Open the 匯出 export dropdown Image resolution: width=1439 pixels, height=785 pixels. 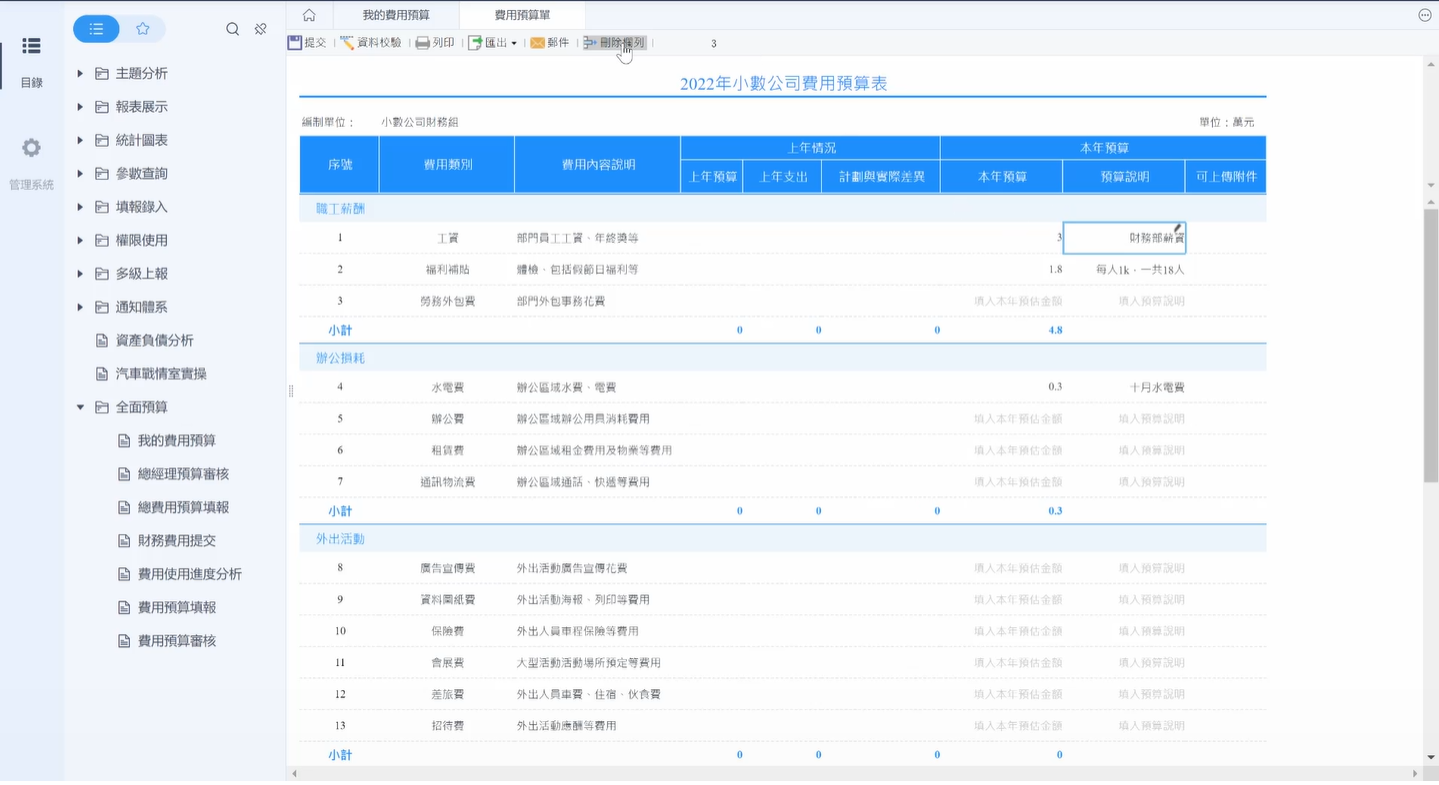click(493, 43)
